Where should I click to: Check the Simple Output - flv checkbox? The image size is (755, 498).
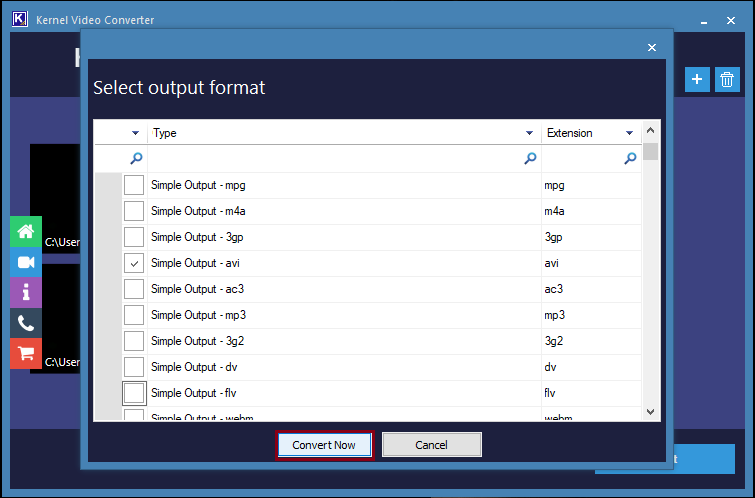[x=134, y=393]
